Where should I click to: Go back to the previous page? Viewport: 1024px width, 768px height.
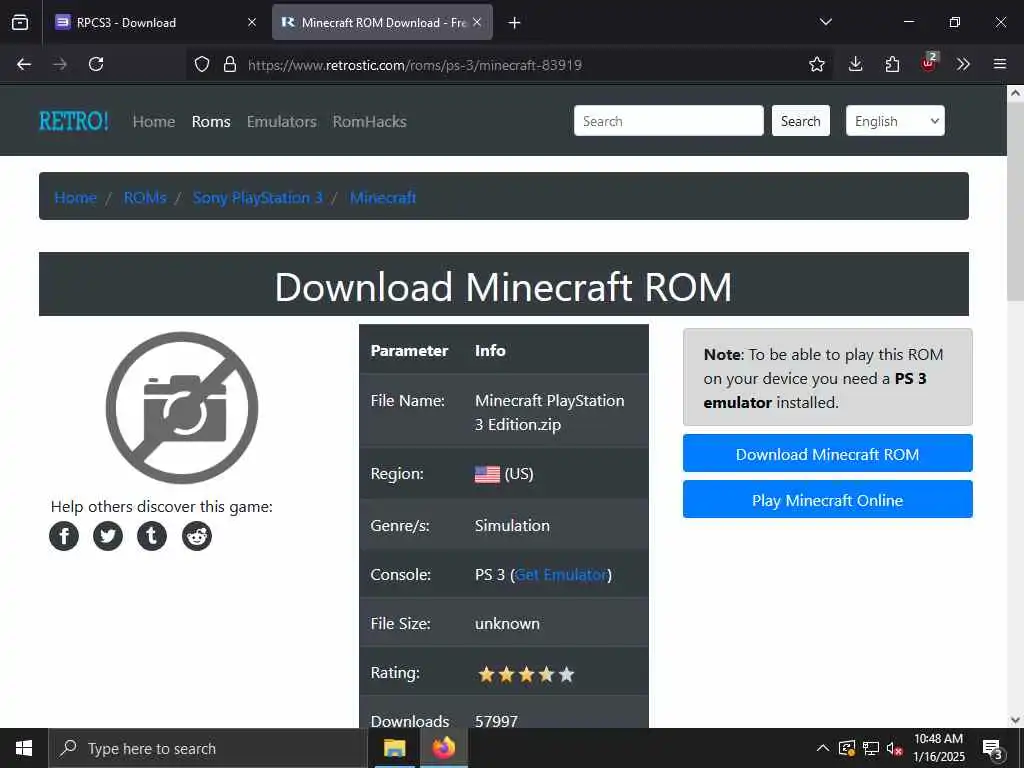point(24,64)
